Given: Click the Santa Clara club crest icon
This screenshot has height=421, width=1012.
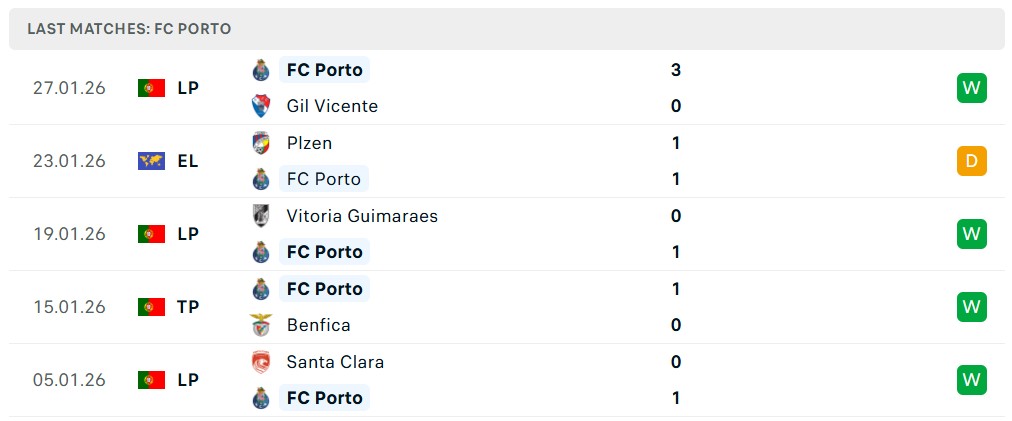Looking at the screenshot, I should point(261,362).
